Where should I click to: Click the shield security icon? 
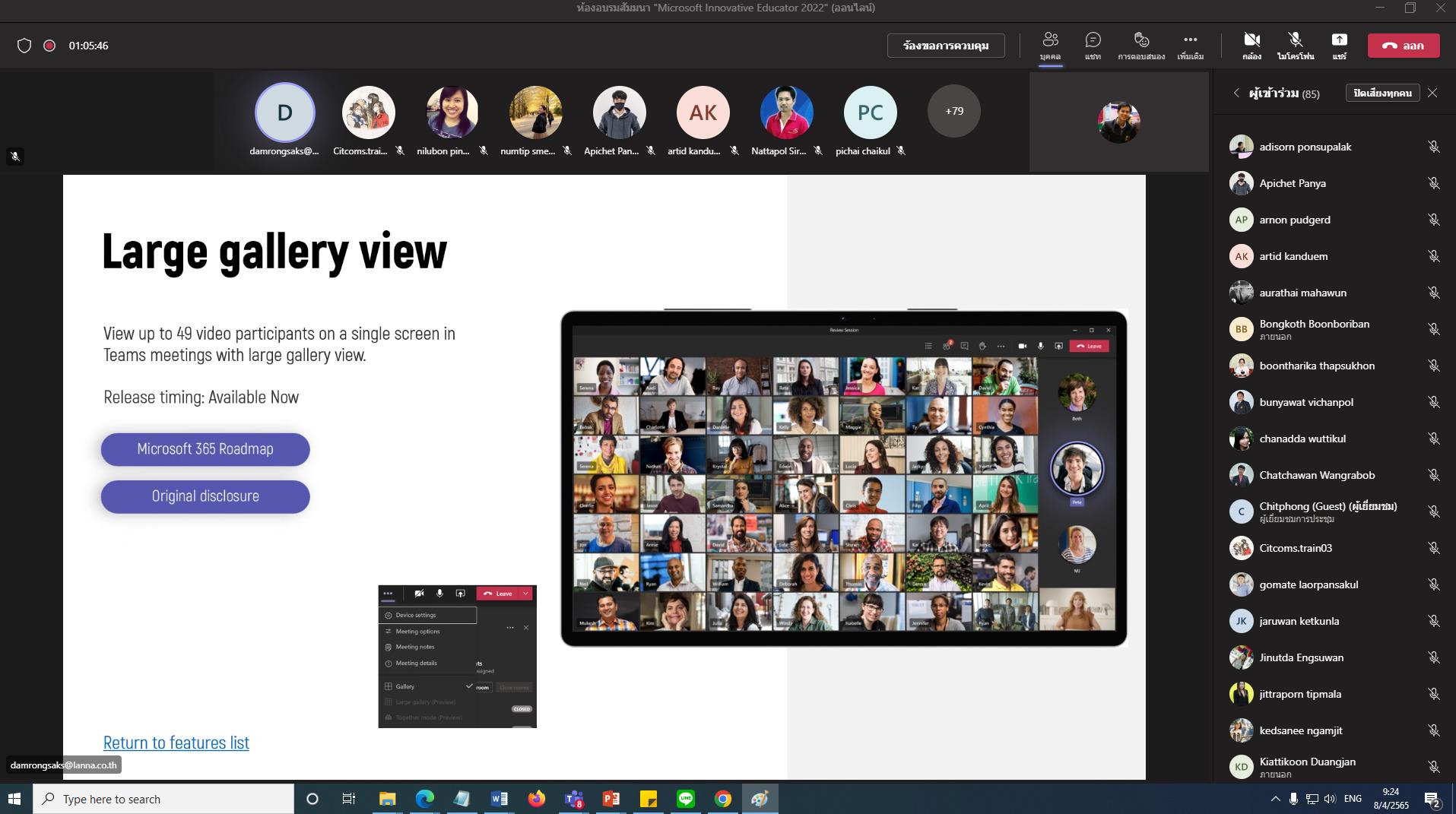(x=24, y=46)
